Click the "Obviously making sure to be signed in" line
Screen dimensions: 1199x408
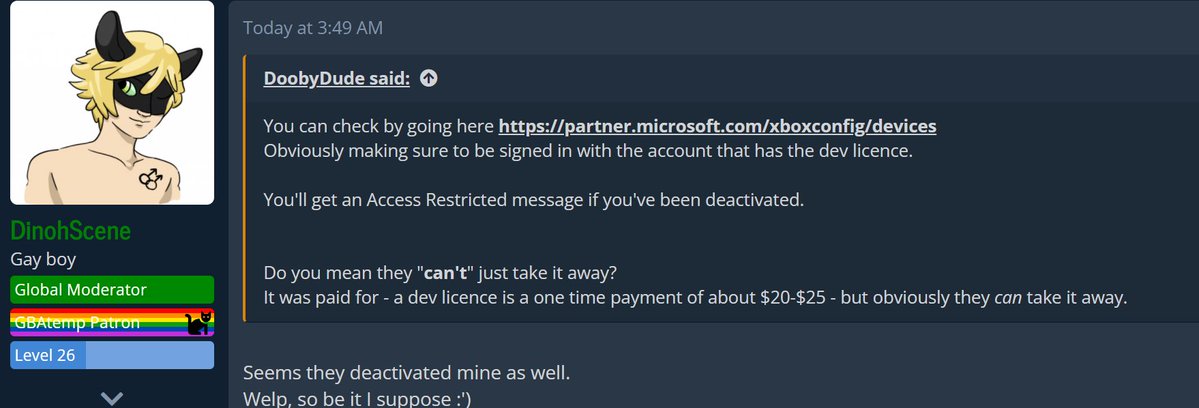click(588, 151)
